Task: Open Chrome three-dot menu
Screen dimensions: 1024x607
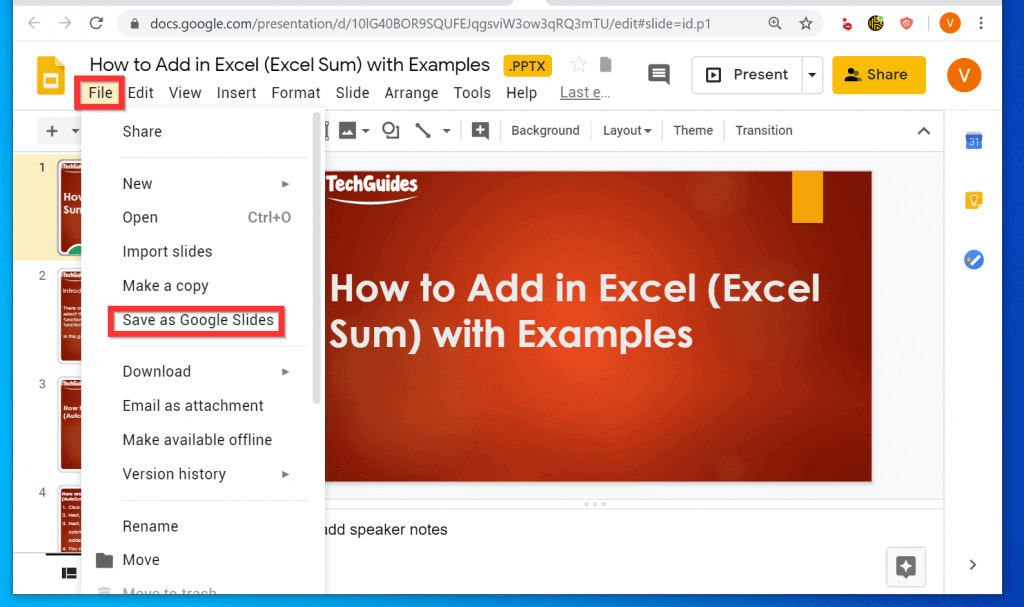Action: [x=981, y=24]
